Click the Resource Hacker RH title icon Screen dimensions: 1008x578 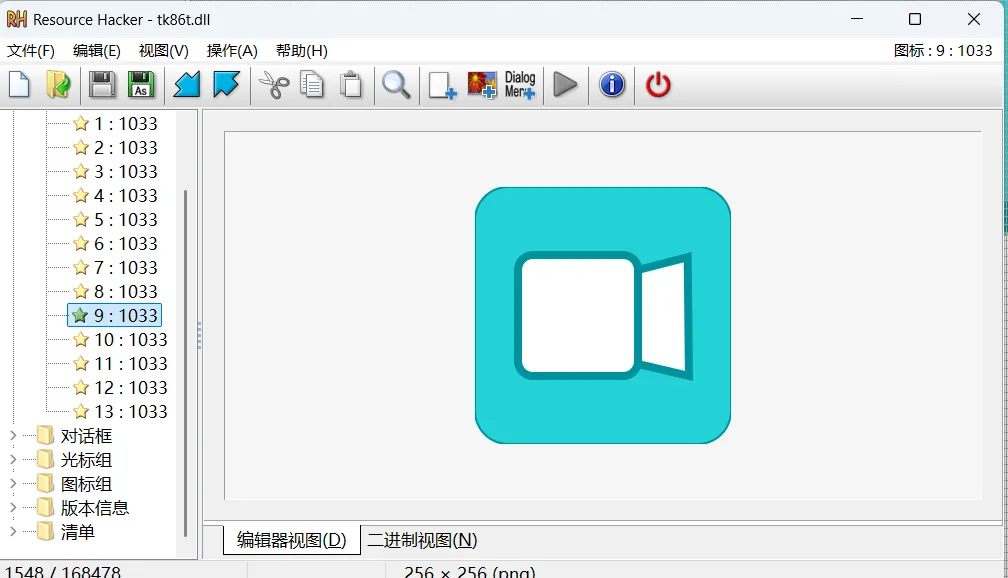[17, 20]
